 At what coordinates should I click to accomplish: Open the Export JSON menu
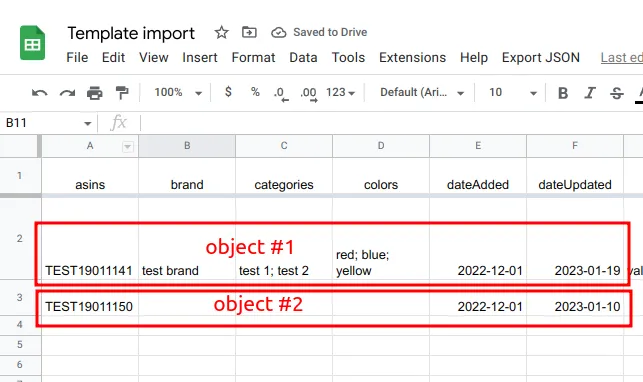click(x=540, y=57)
